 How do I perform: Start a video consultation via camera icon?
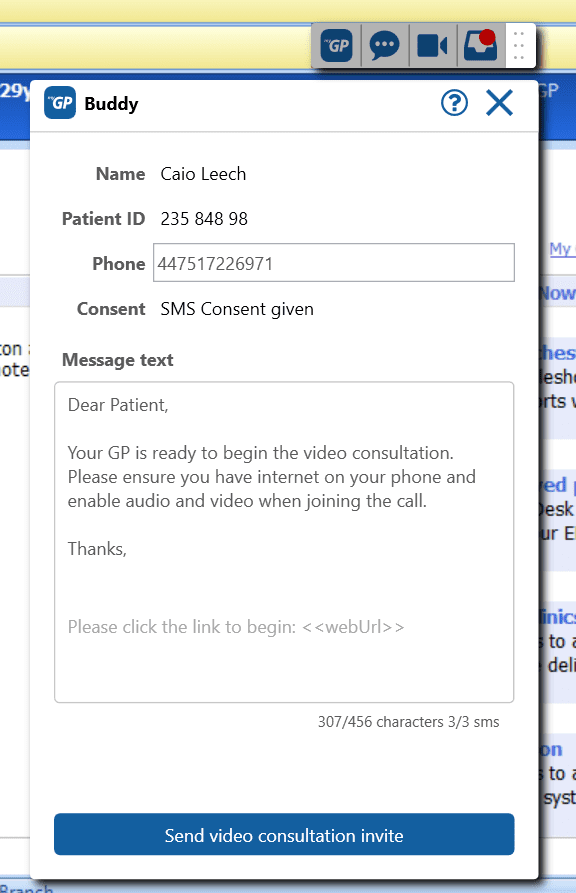[432, 46]
